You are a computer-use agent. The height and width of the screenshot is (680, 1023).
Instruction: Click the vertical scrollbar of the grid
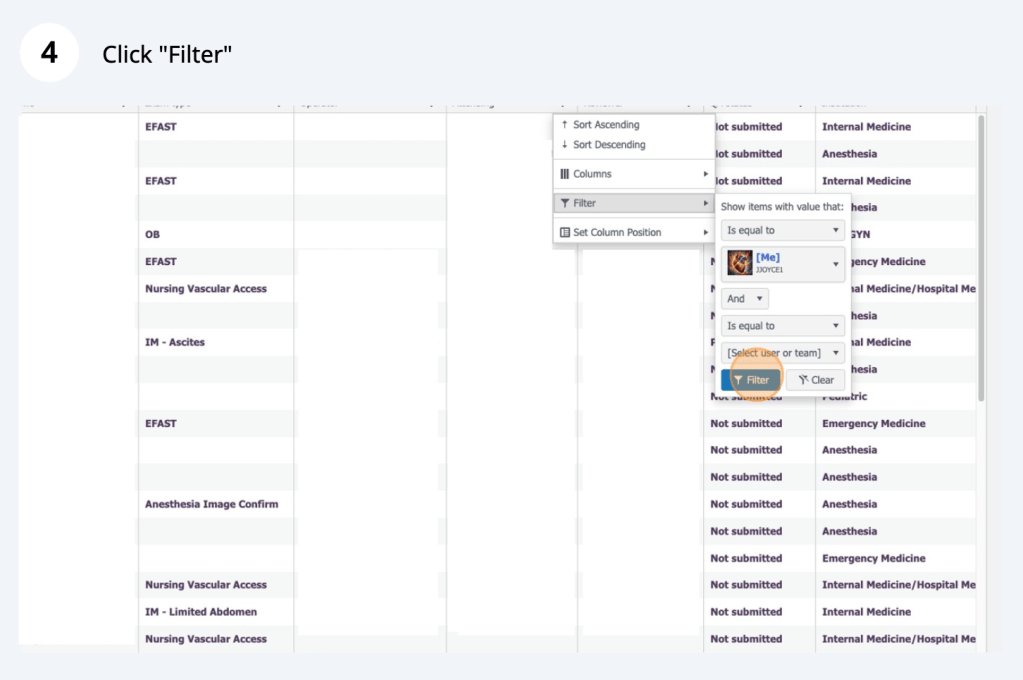pyautogui.click(x=981, y=260)
